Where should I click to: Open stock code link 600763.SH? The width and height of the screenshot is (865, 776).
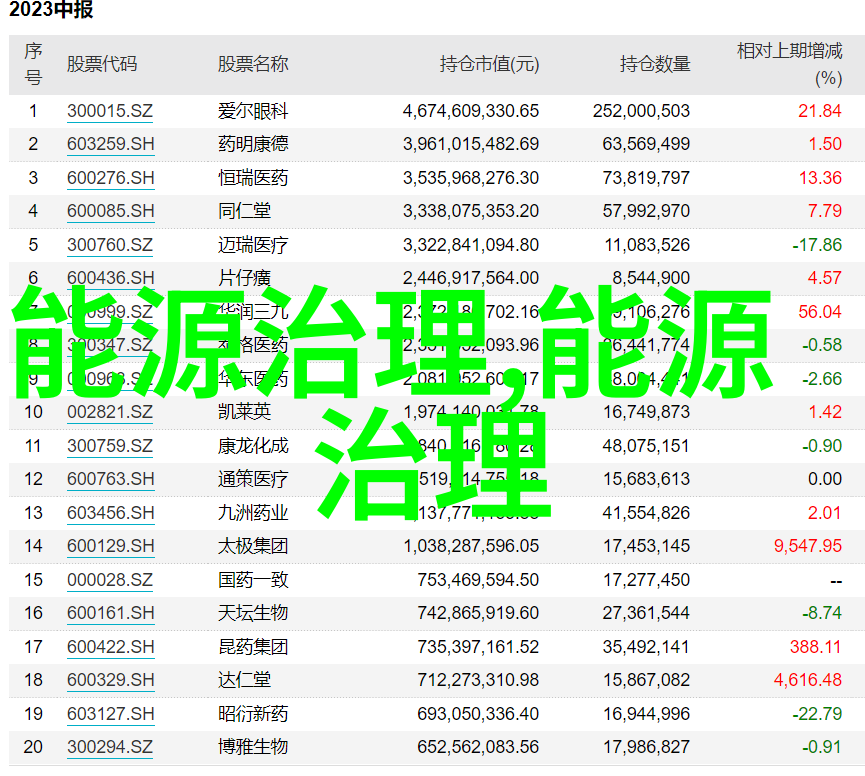[110, 479]
